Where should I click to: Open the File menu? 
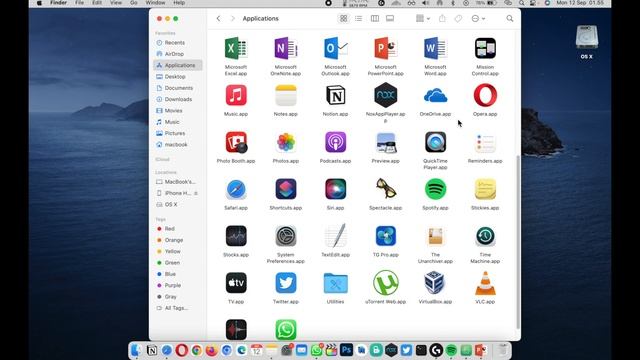coord(80,3)
